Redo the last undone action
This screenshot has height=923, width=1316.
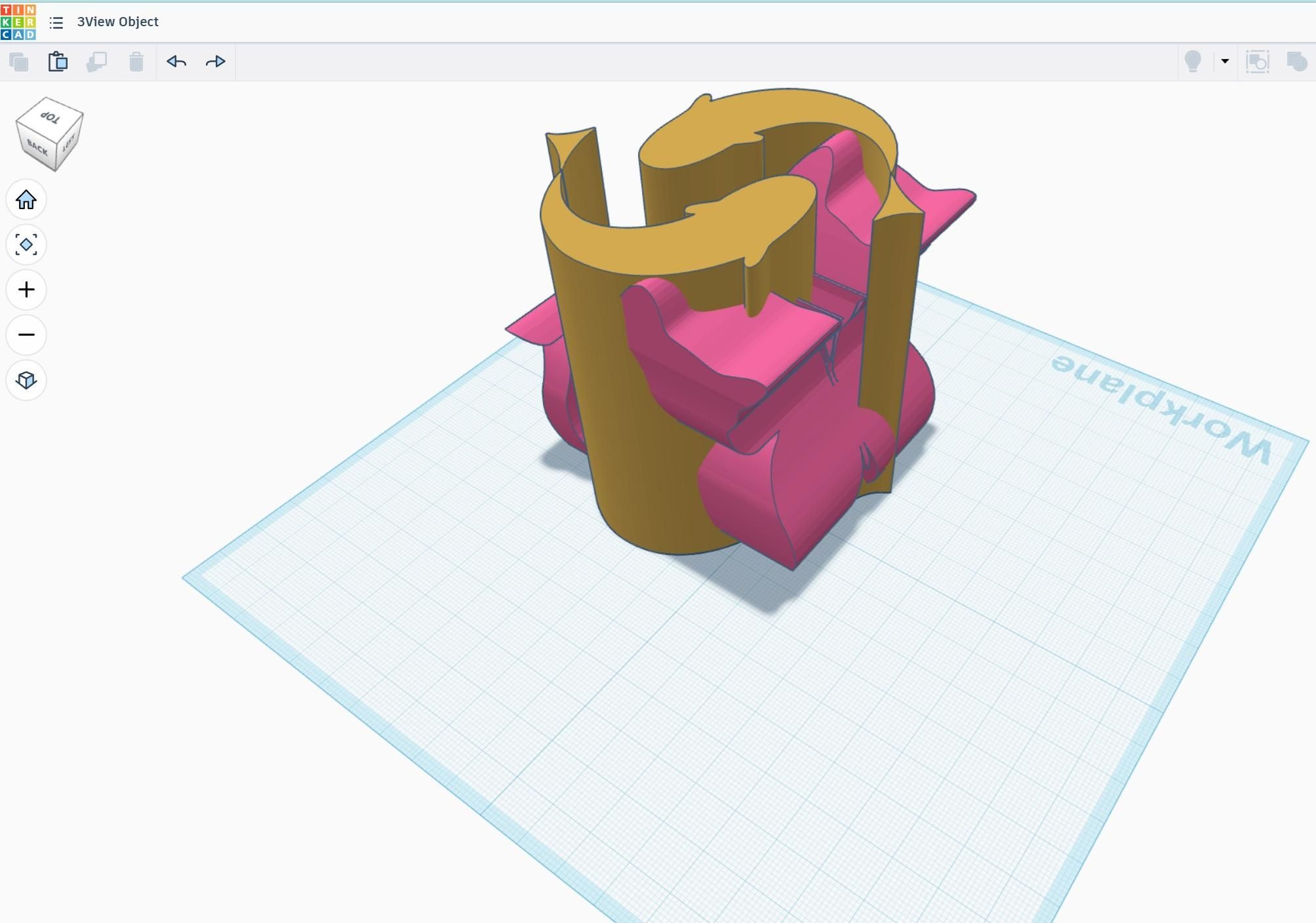point(216,62)
